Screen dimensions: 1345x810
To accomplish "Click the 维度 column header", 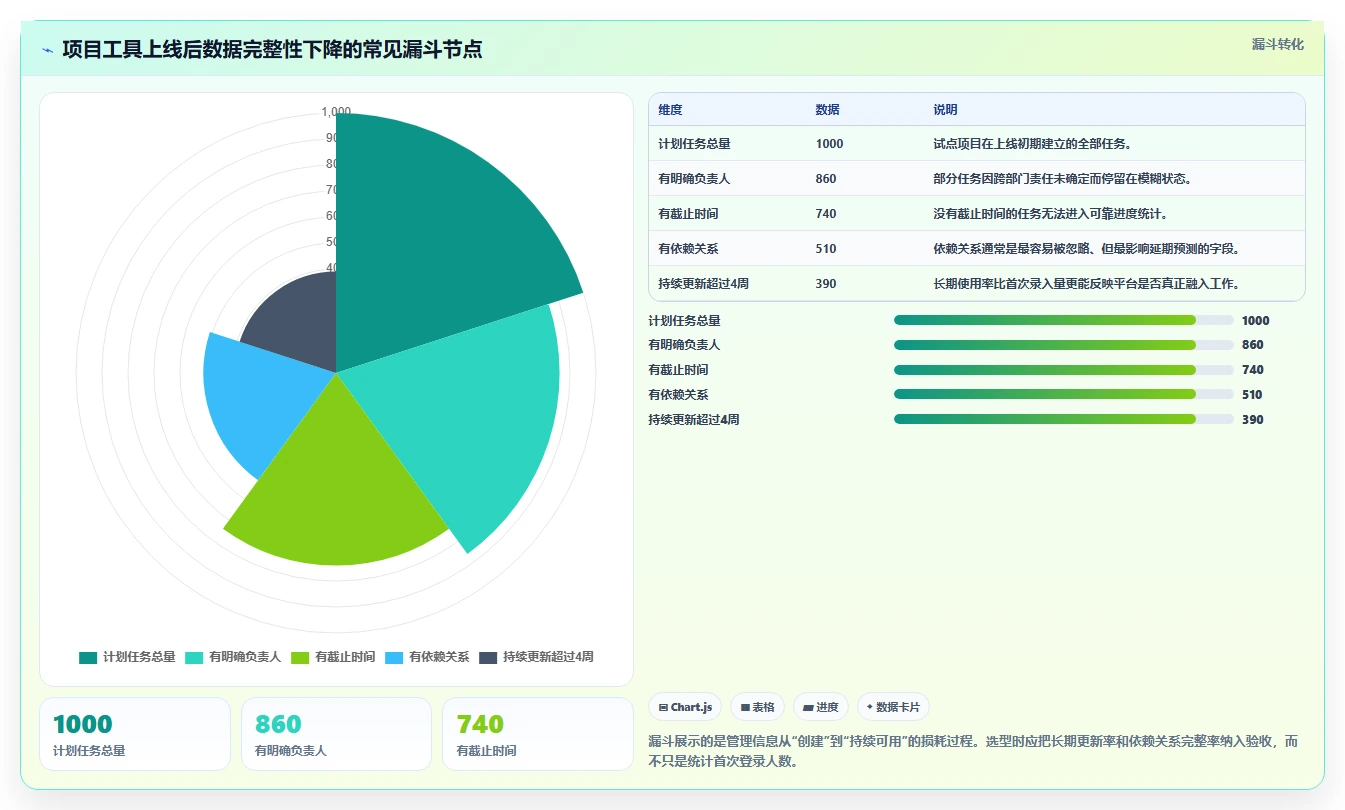I will pyautogui.click(x=671, y=110).
